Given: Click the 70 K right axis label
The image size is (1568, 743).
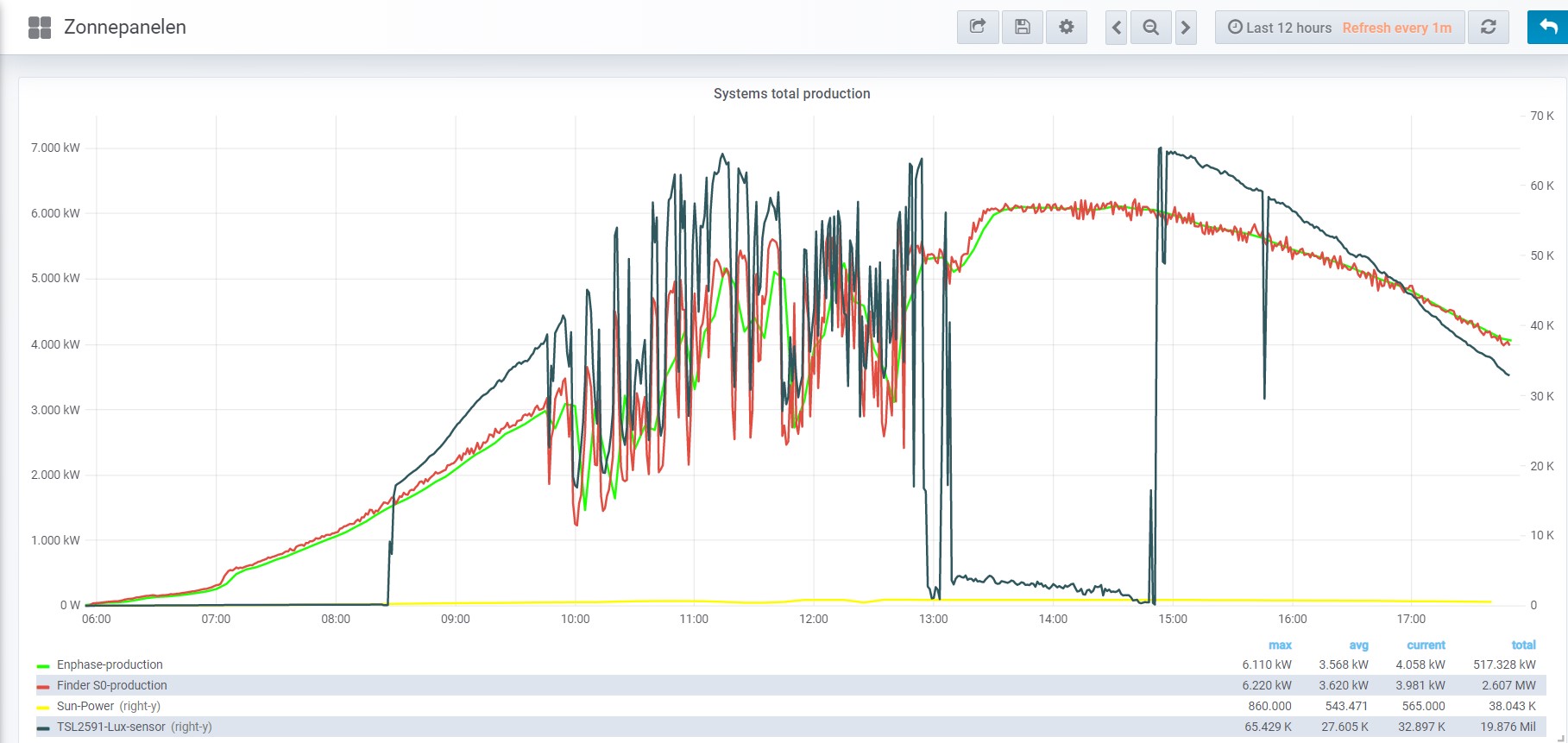Looking at the screenshot, I should [1541, 116].
